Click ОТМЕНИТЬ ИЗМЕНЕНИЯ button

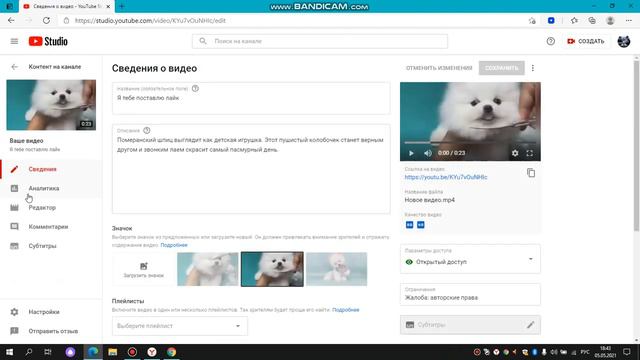tap(439, 68)
